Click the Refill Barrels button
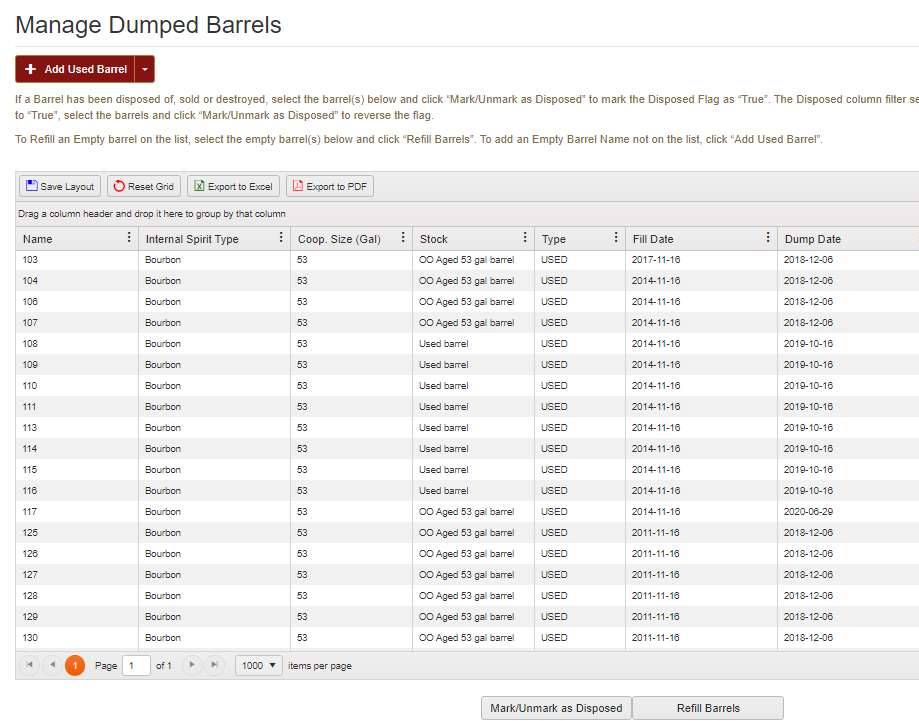This screenshot has height=721, width=919. [708, 708]
